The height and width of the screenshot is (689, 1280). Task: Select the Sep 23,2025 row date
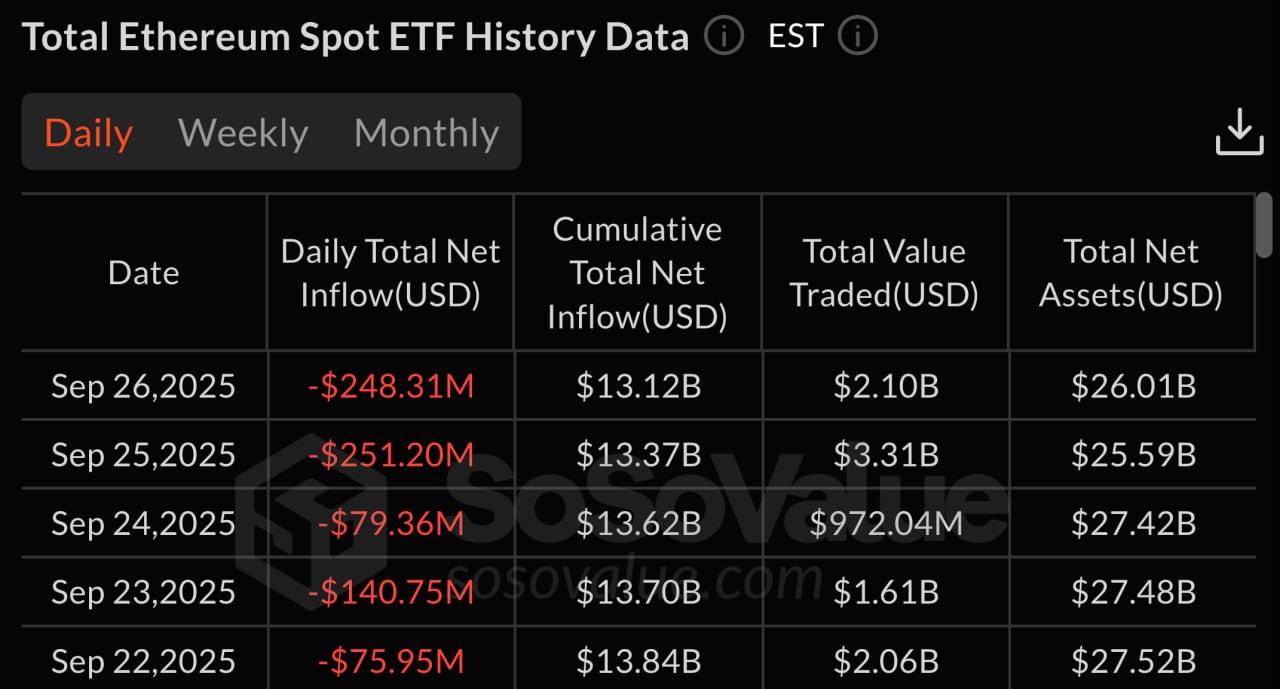(x=144, y=592)
